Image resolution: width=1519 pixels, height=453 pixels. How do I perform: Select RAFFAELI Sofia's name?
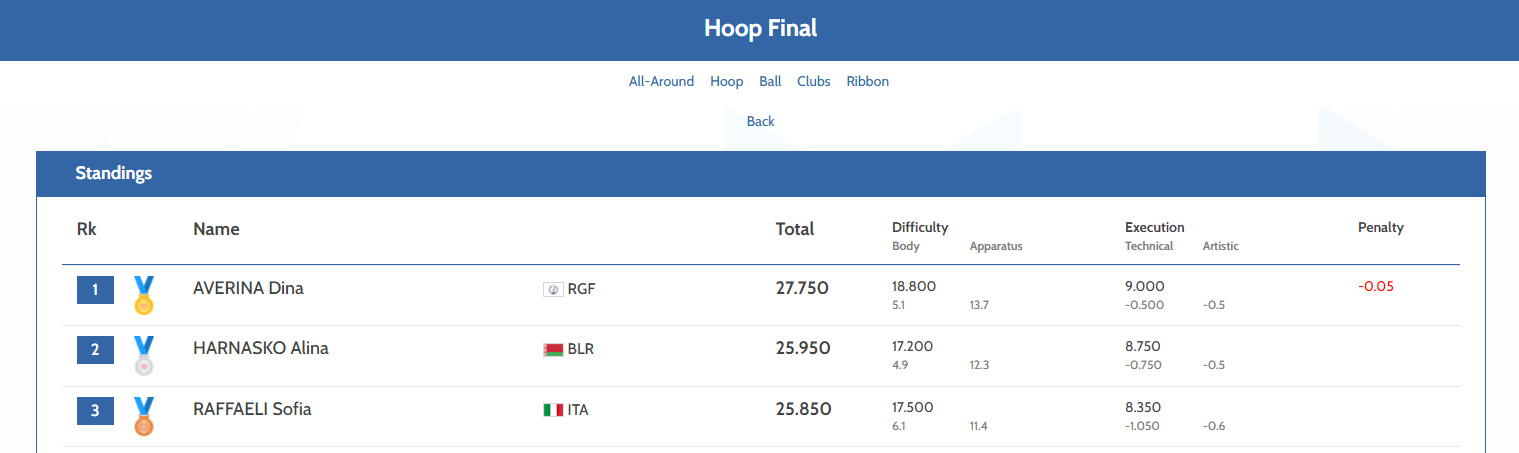(x=252, y=409)
